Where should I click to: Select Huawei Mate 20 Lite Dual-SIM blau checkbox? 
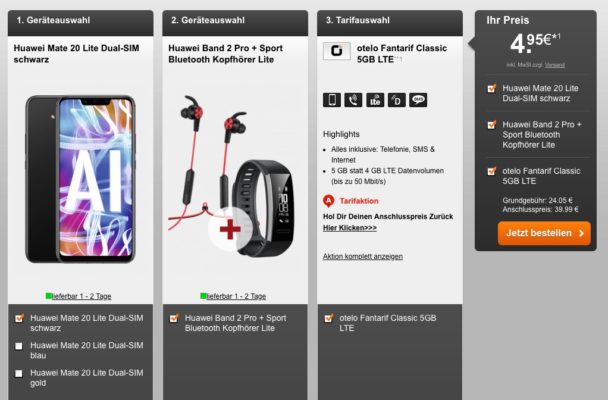[x=19, y=346]
